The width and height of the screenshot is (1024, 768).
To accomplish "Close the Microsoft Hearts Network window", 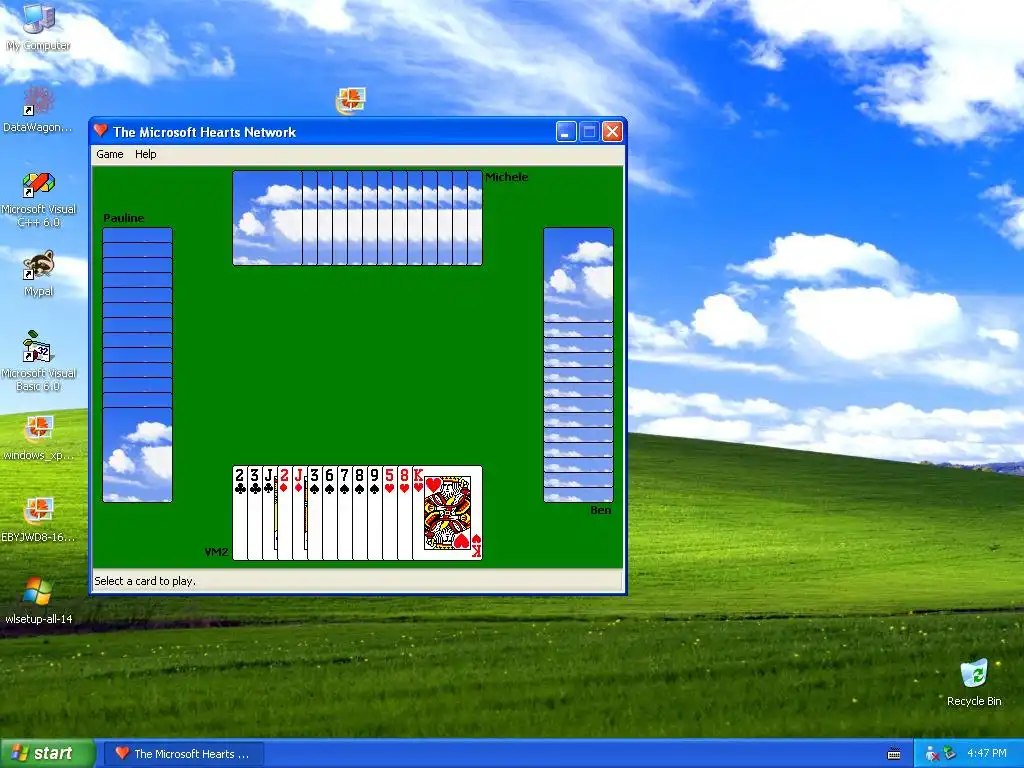I will click(612, 132).
